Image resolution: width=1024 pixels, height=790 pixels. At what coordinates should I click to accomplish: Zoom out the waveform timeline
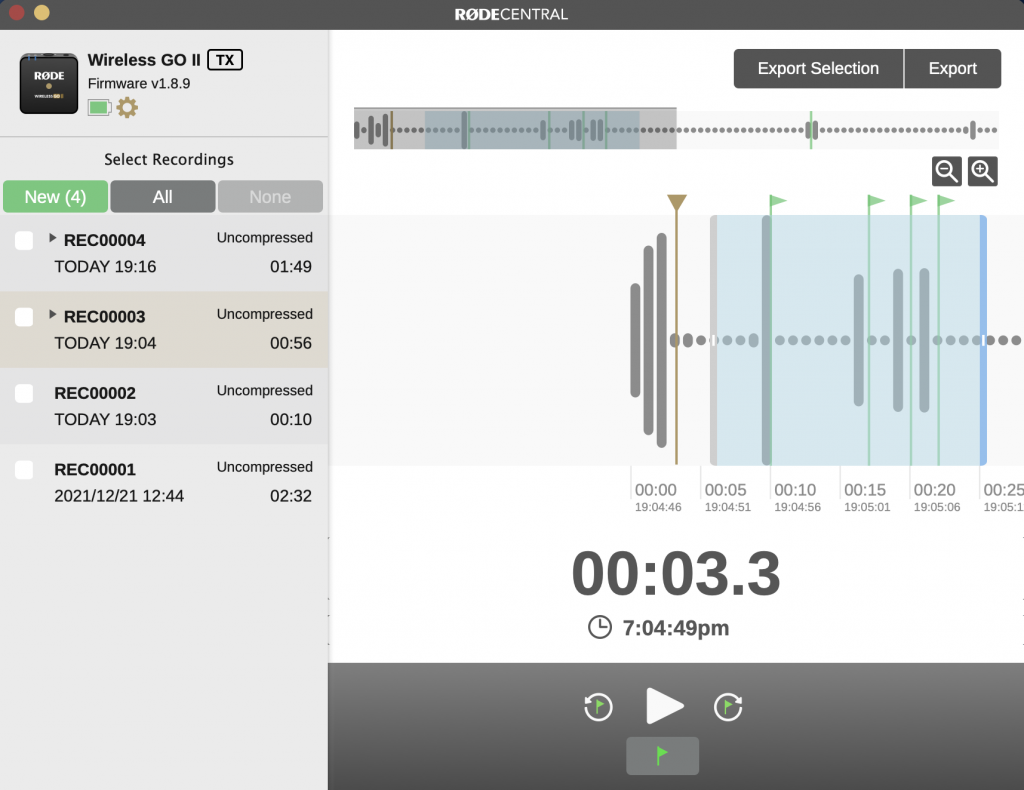946,172
